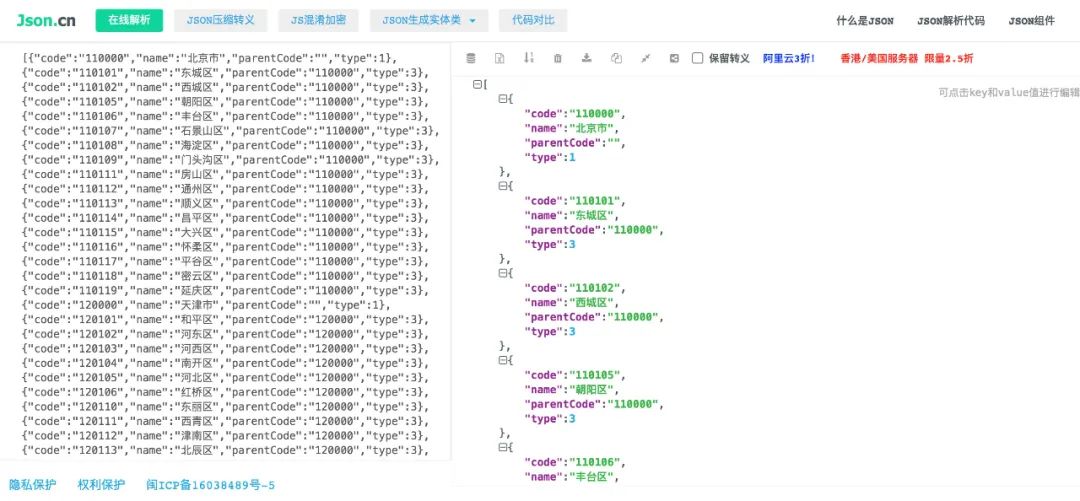The height and width of the screenshot is (501, 1080).
Task: Click the "北京市" name value in the tree
Action: click(x=592, y=129)
